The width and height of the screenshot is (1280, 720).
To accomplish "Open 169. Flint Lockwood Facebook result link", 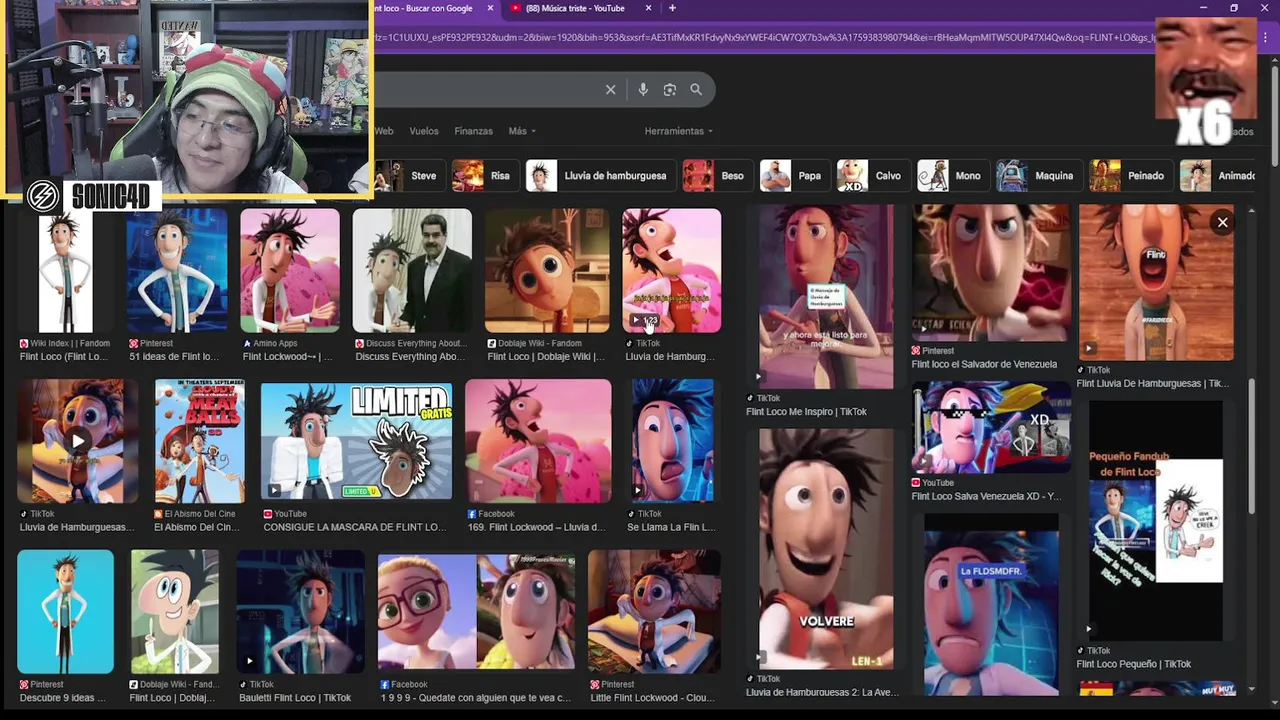I will 536,528.
